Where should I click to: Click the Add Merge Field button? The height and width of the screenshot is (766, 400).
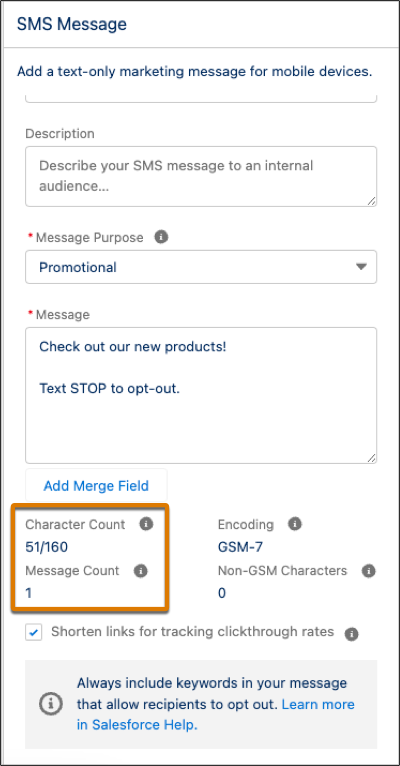(96, 486)
